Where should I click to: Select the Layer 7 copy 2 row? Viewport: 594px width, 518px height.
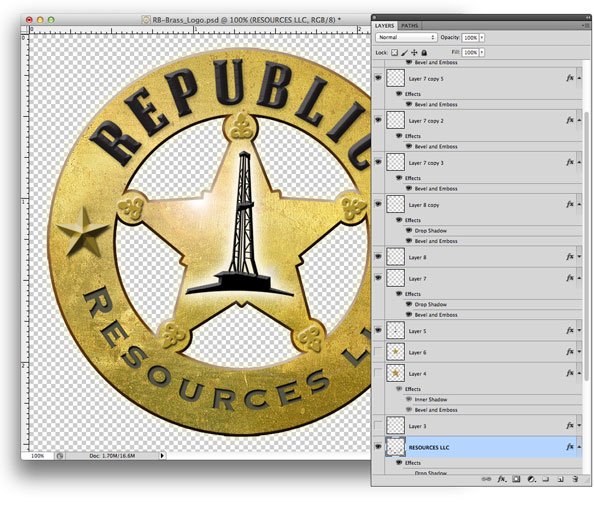point(484,120)
